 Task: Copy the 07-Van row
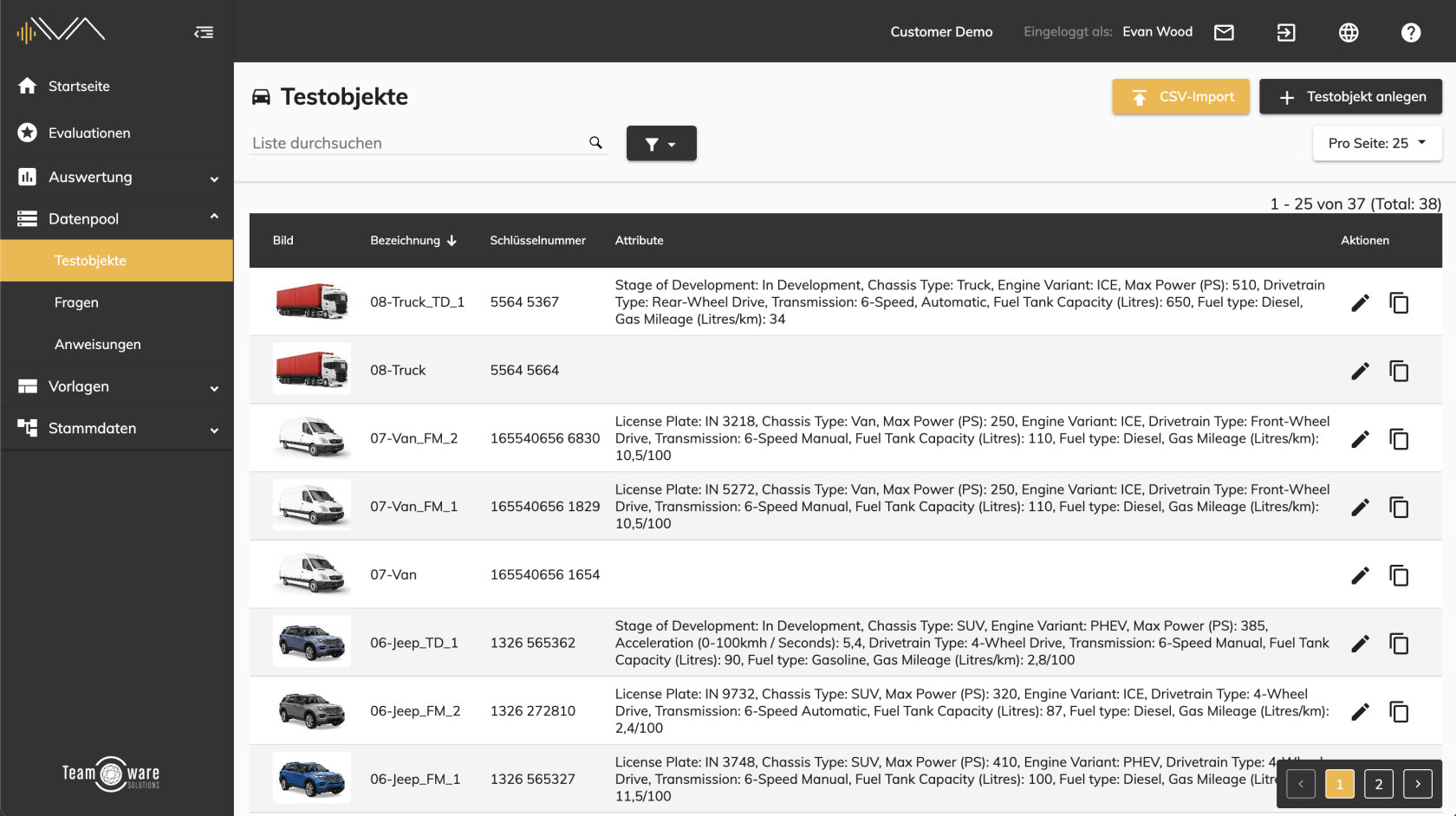point(1399,575)
